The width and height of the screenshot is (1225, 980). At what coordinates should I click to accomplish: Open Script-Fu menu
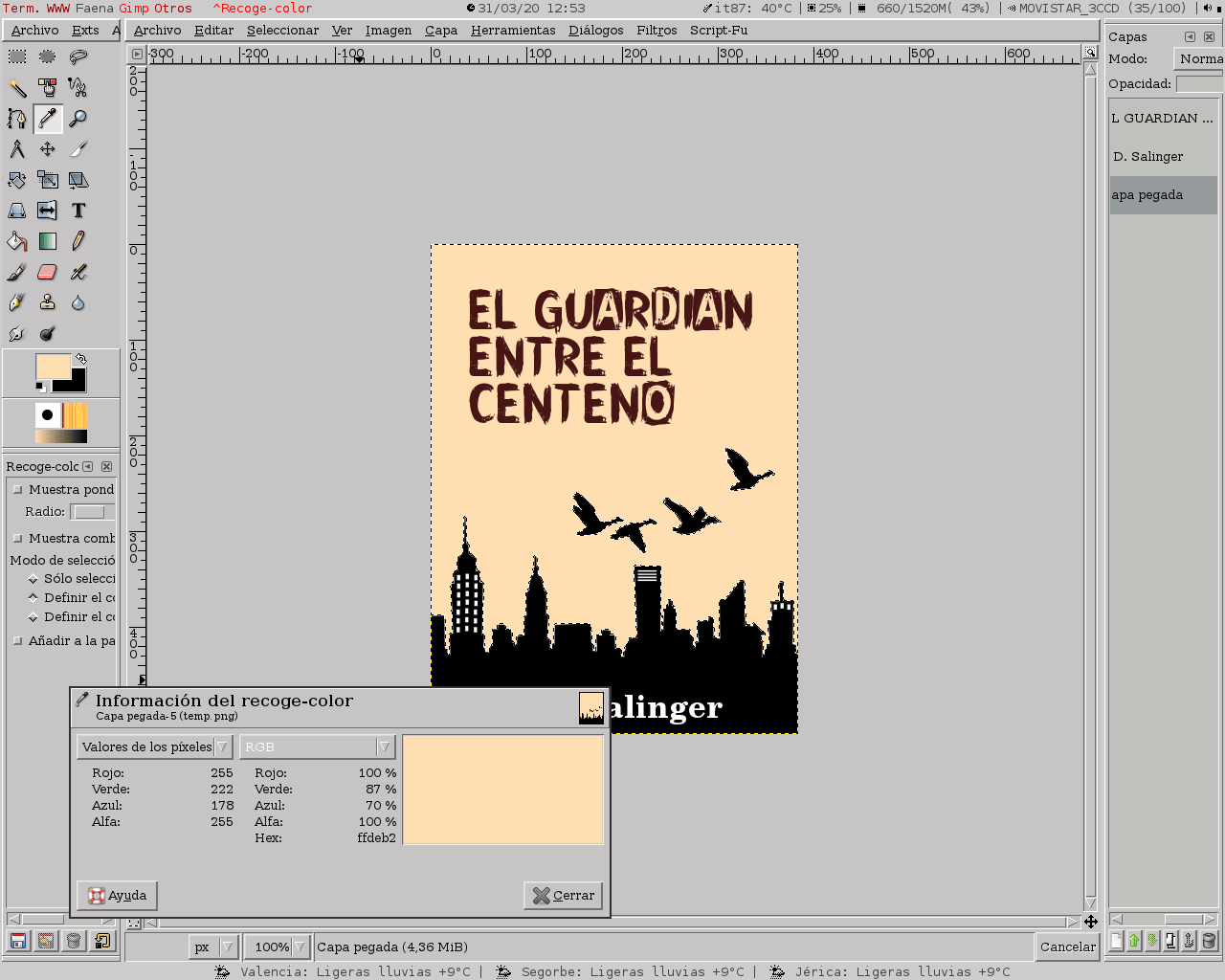click(719, 31)
